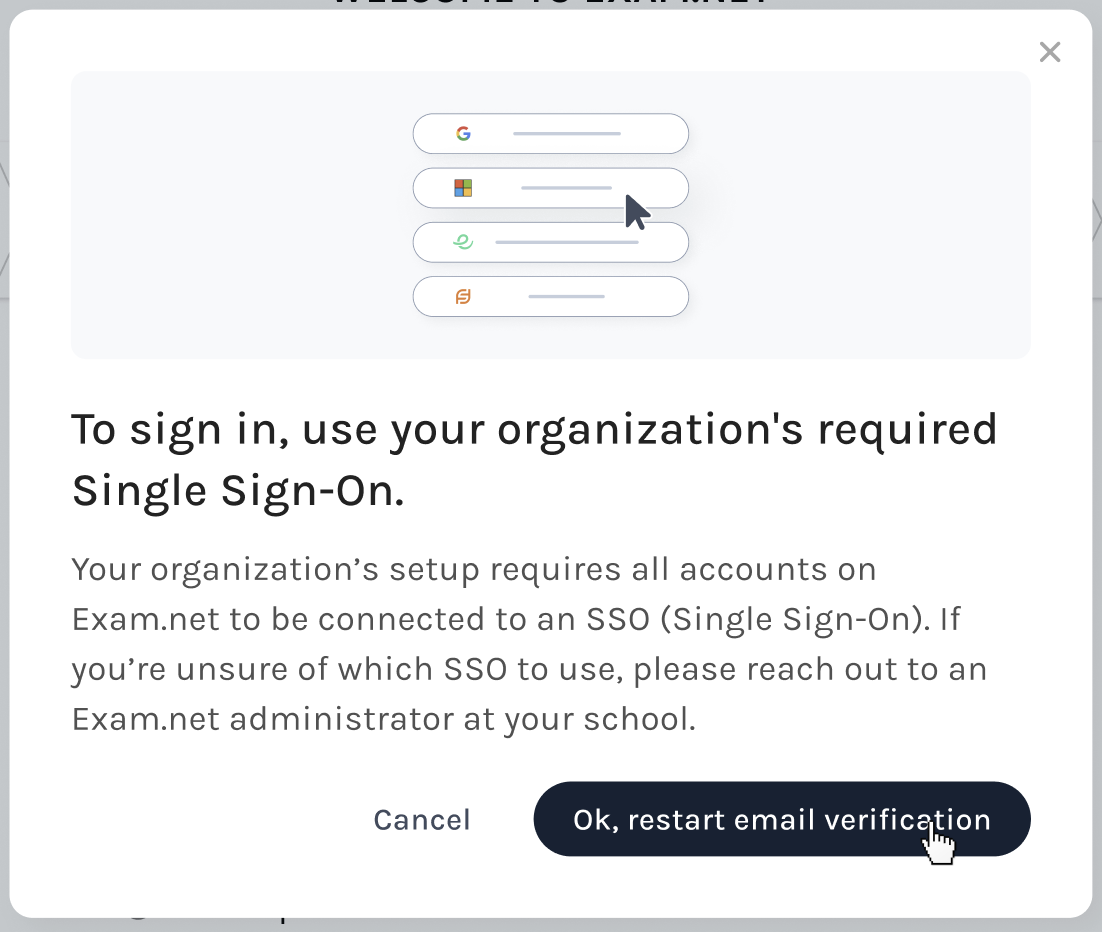Close the Single Sign-On dialog
Image resolution: width=1102 pixels, height=932 pixels.
[x=1050, y=52]
